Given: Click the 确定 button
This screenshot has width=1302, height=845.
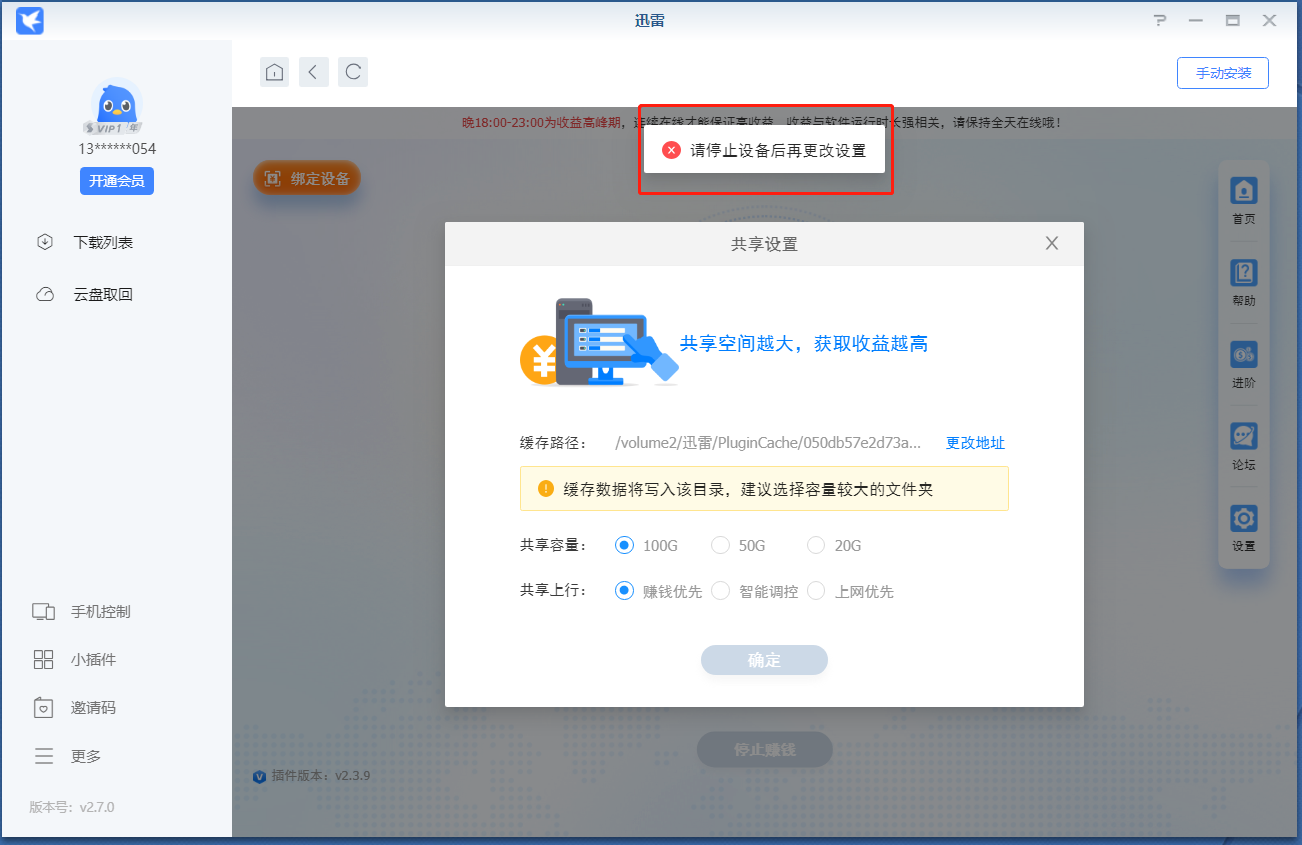Looking at the screenshot, I should tap(764, 660).
